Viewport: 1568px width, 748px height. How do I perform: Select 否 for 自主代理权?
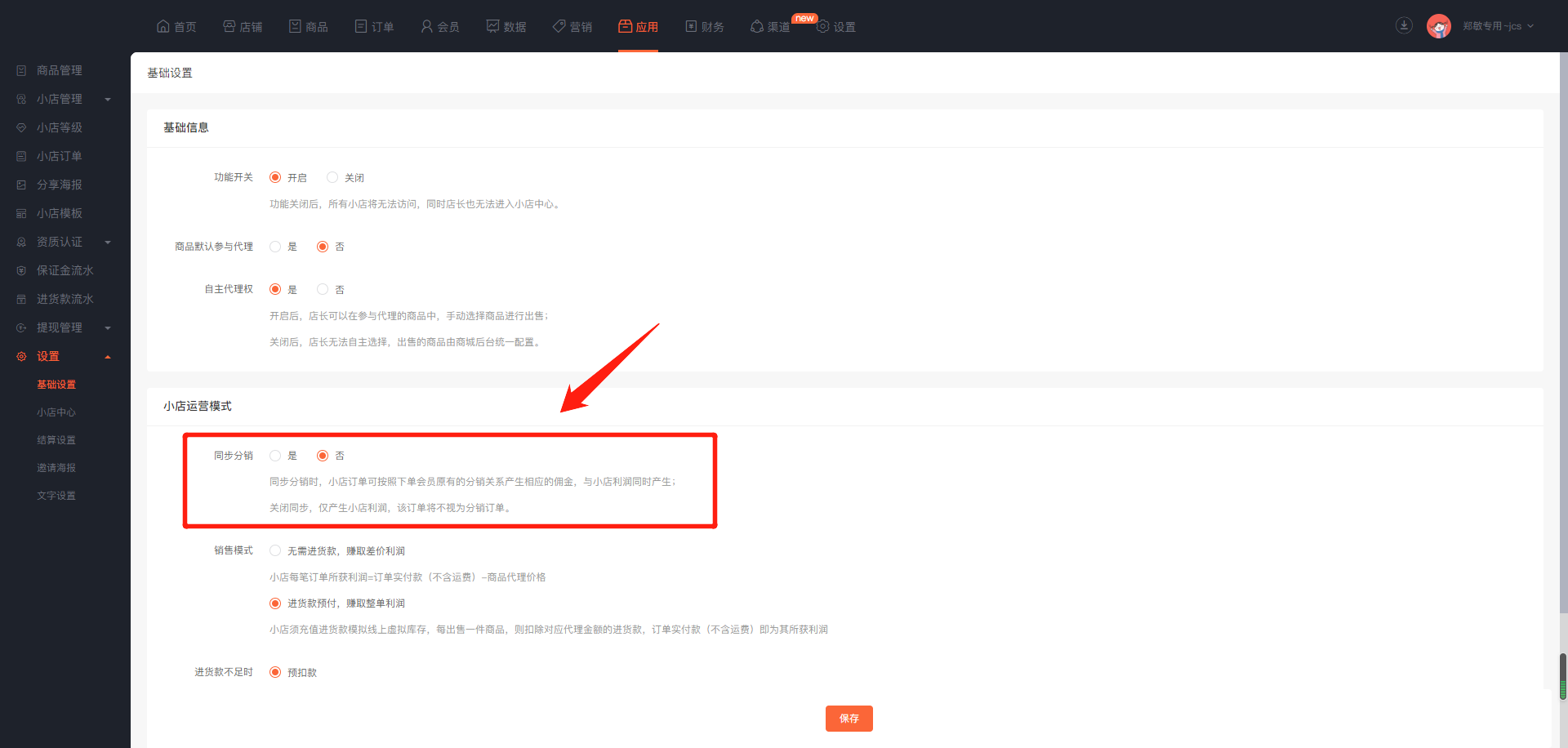coord(323,289)
